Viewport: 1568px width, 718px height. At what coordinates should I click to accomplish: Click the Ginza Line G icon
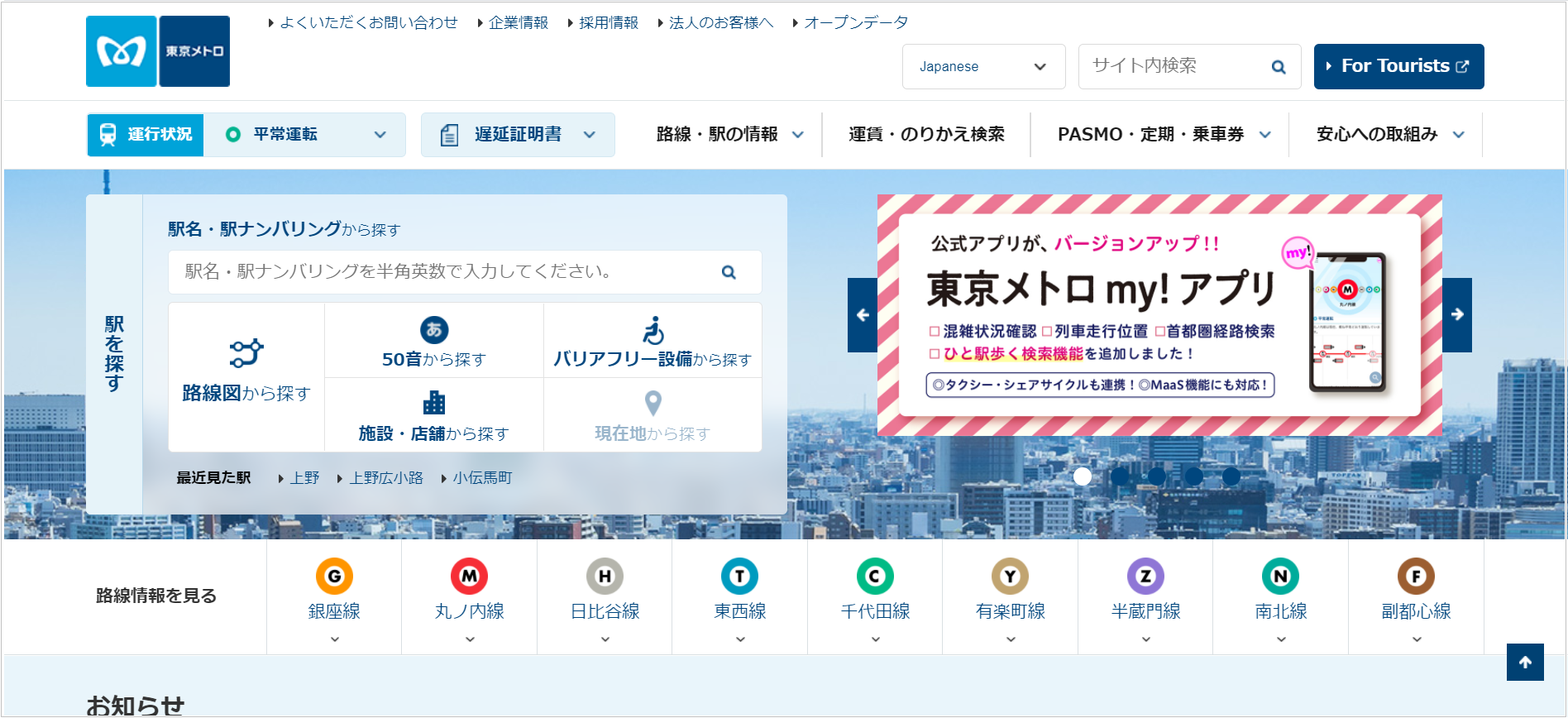pos(334,577)
